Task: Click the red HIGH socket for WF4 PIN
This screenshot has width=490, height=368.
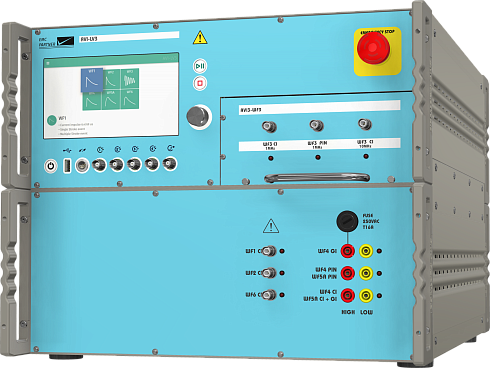Action: tap(347, 273)
